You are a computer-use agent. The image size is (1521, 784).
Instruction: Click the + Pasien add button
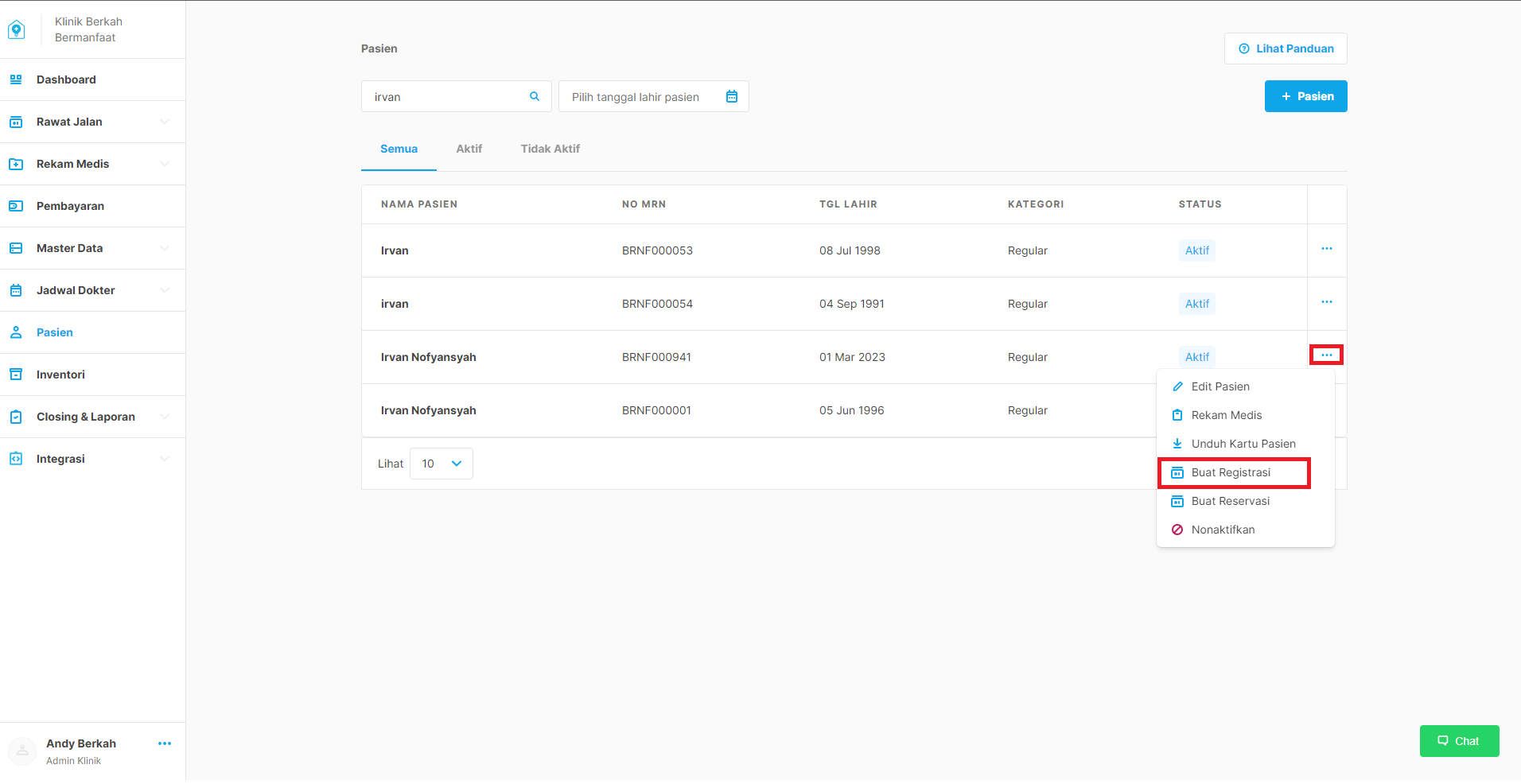(1306, 96)
